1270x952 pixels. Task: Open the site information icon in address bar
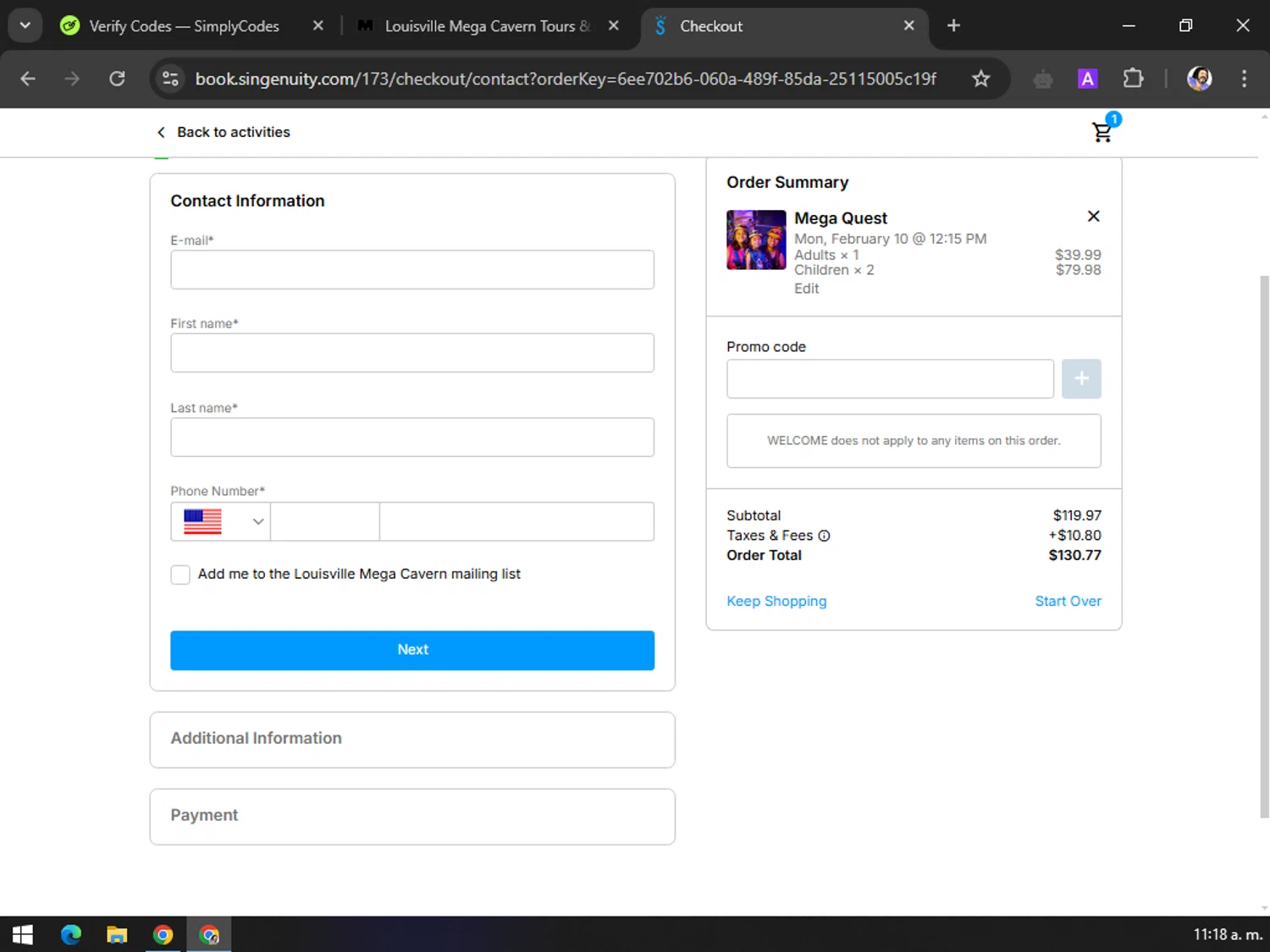click(170, 79)
